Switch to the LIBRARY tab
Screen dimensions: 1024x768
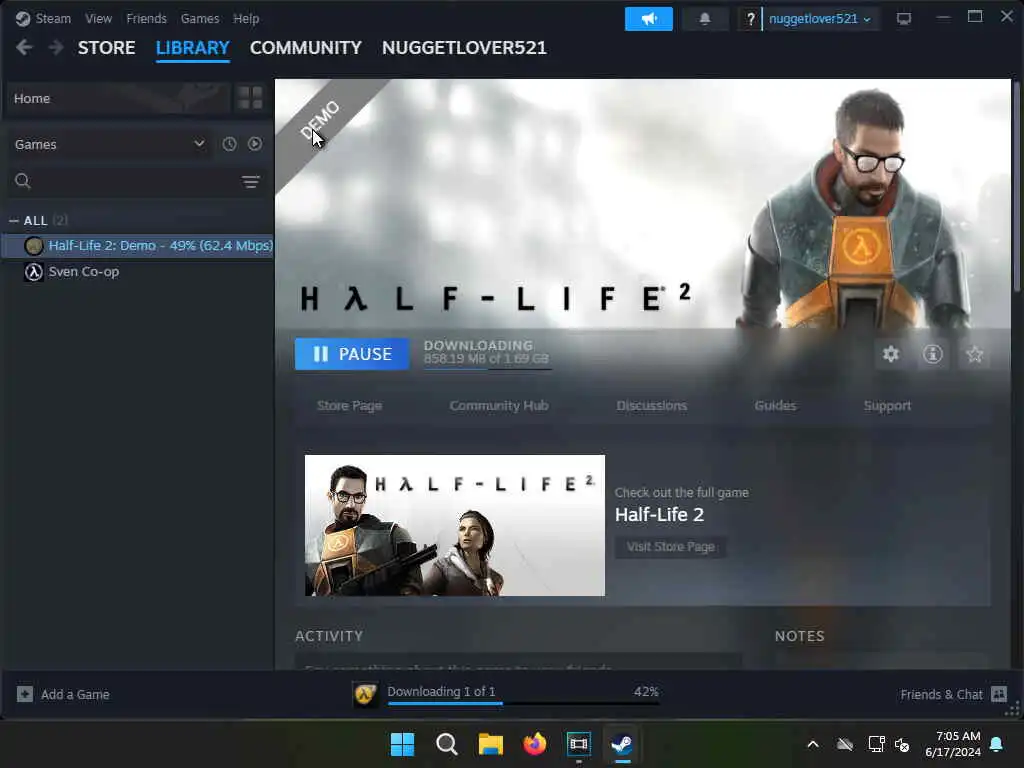(193, 48)
